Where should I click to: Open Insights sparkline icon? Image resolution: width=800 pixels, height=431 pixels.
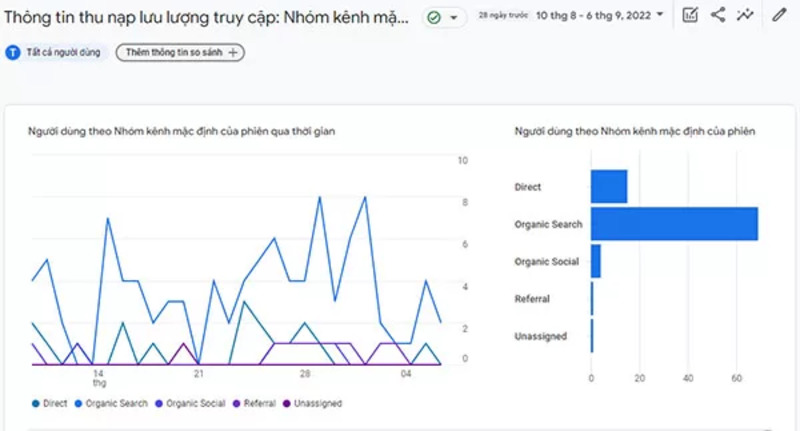click(x=745, y=15)
